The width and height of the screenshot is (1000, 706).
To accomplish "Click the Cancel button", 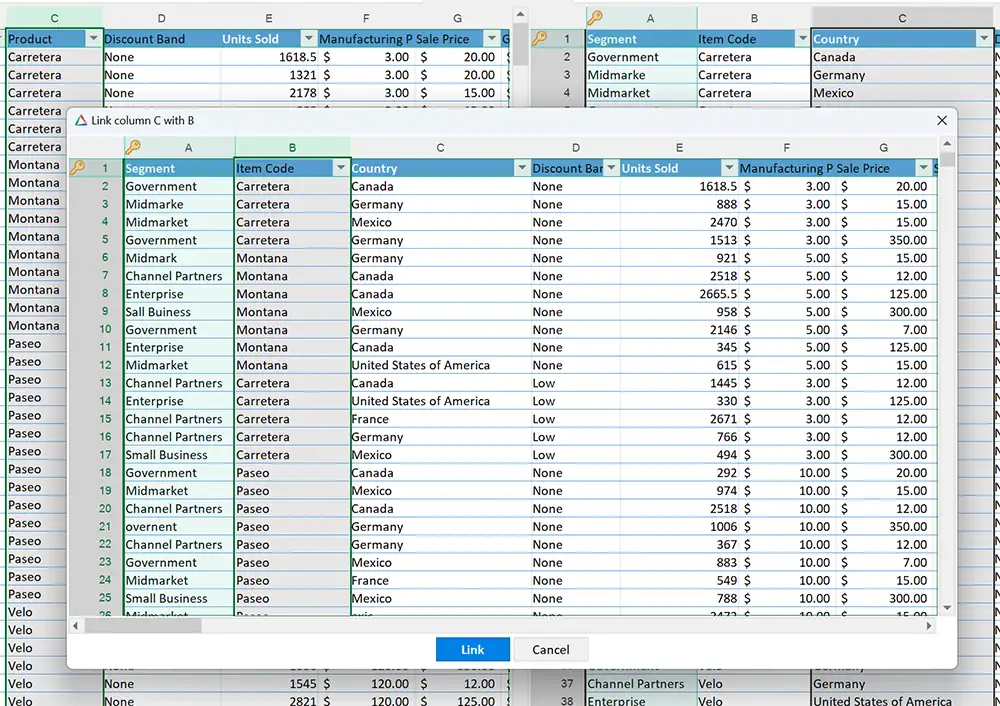I will [x=551, y=649].
